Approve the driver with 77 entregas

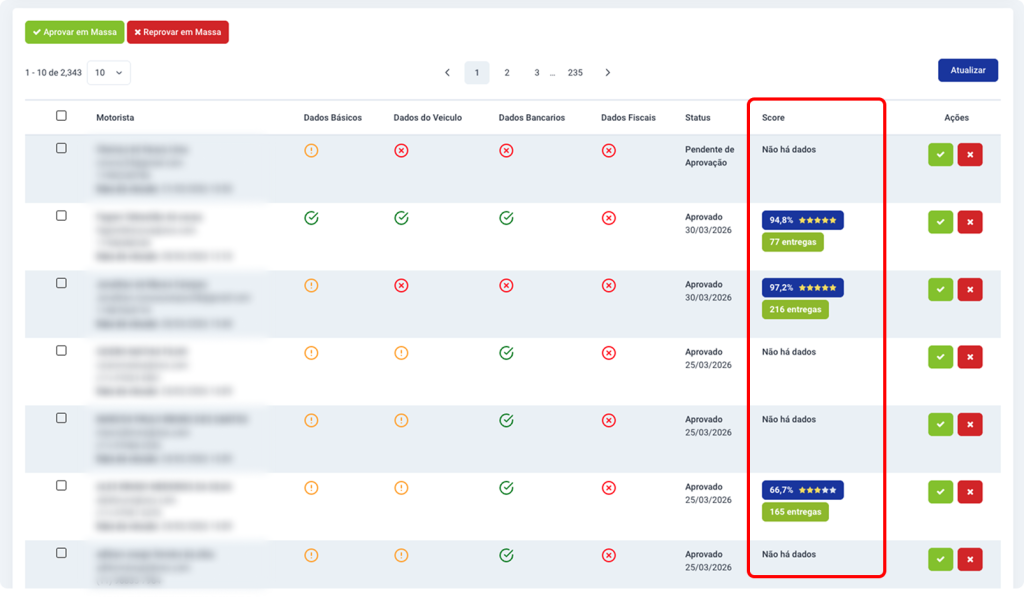[x=940, y=222]
